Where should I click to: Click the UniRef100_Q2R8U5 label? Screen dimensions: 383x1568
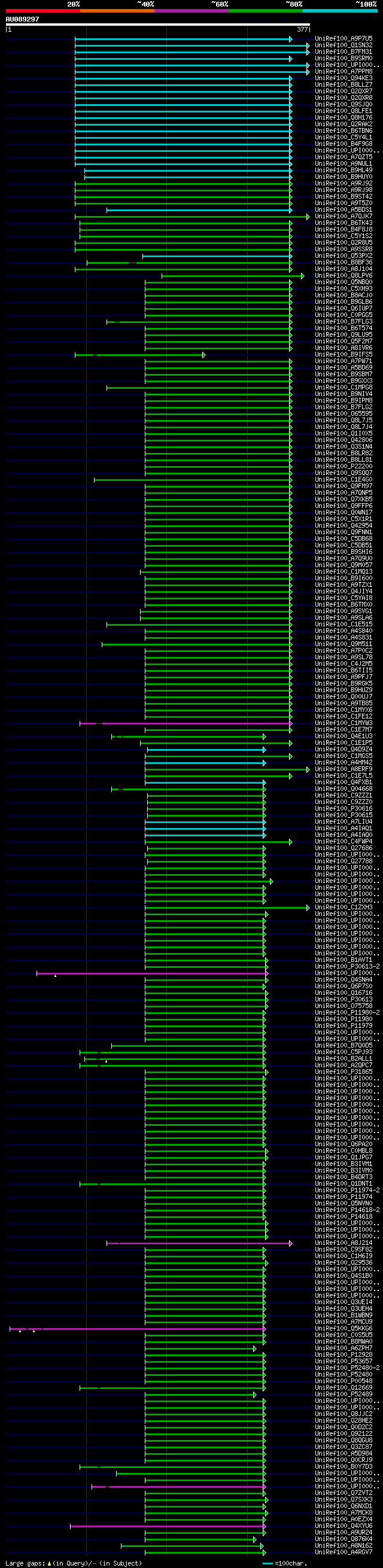click(344, 243)
